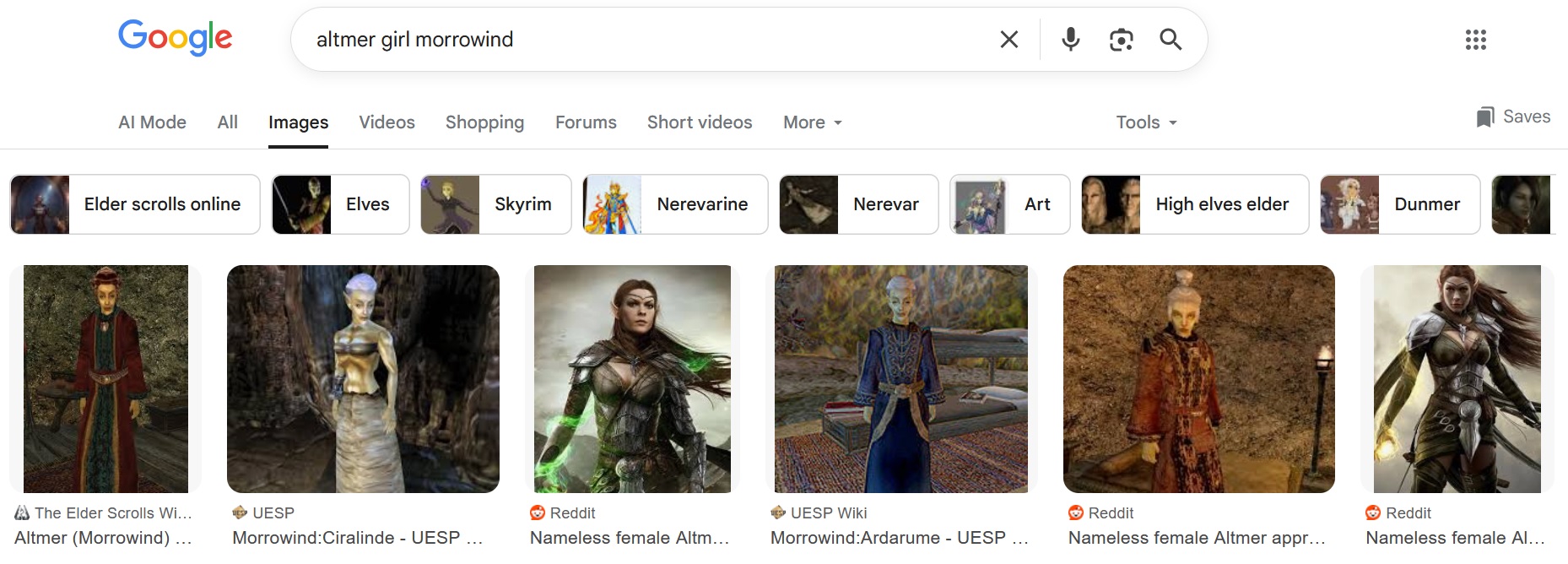Click Reddit favicon under red-robed Altmer

(1076, 512)
